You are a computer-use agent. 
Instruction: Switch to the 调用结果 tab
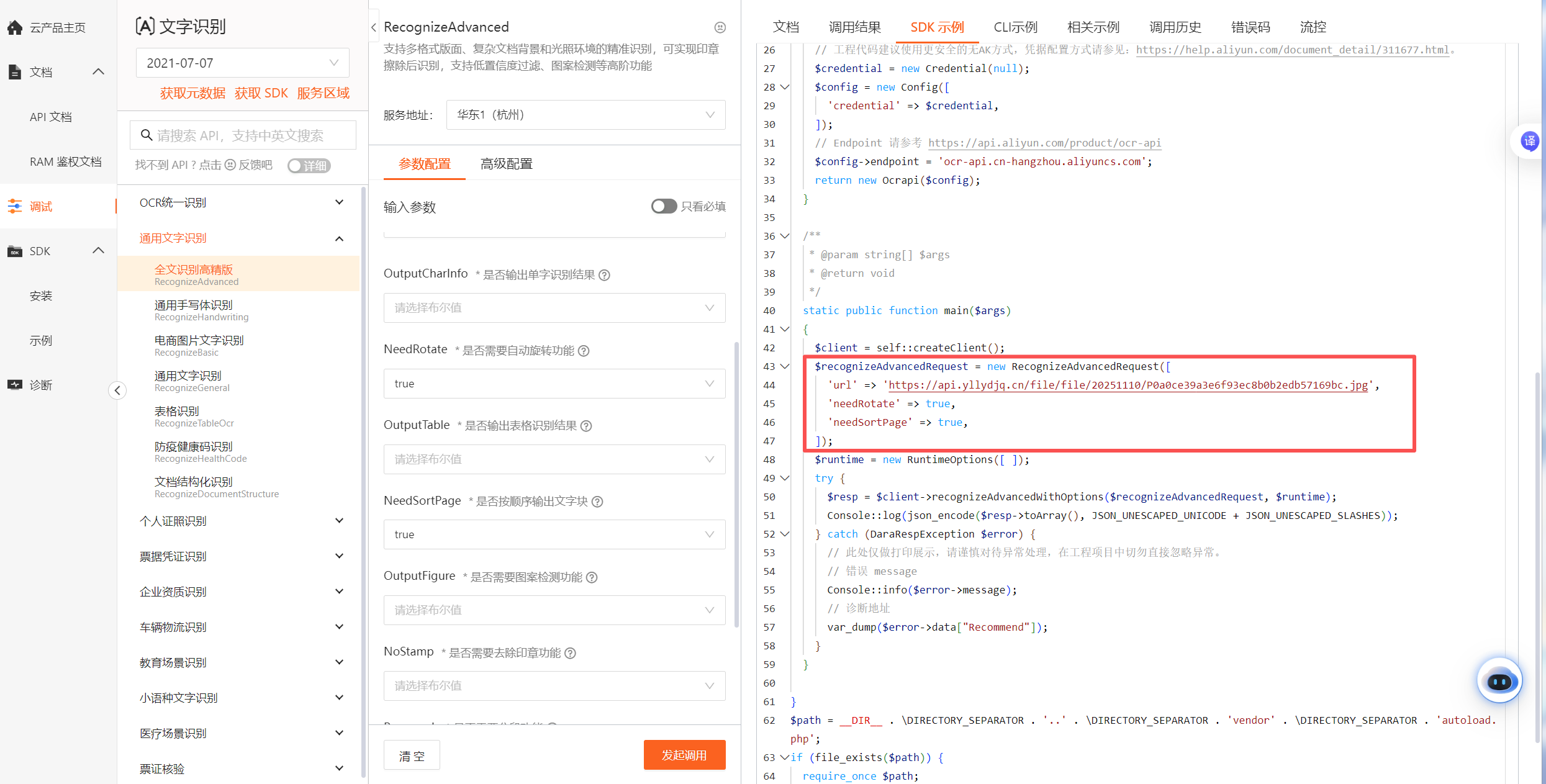coord(854,27)
